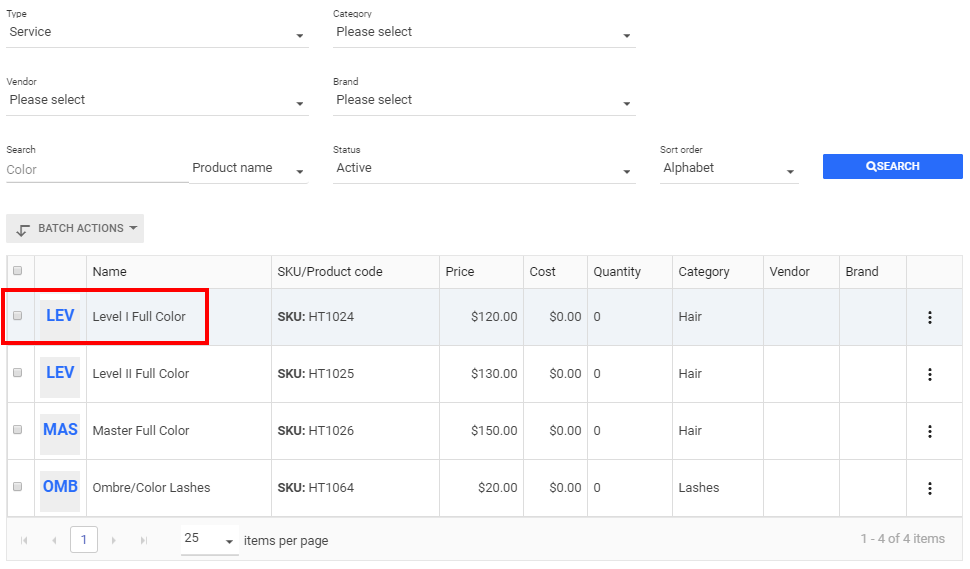
Task: Open three-dot menu for Level II Full Color
Action: [929, 374]
